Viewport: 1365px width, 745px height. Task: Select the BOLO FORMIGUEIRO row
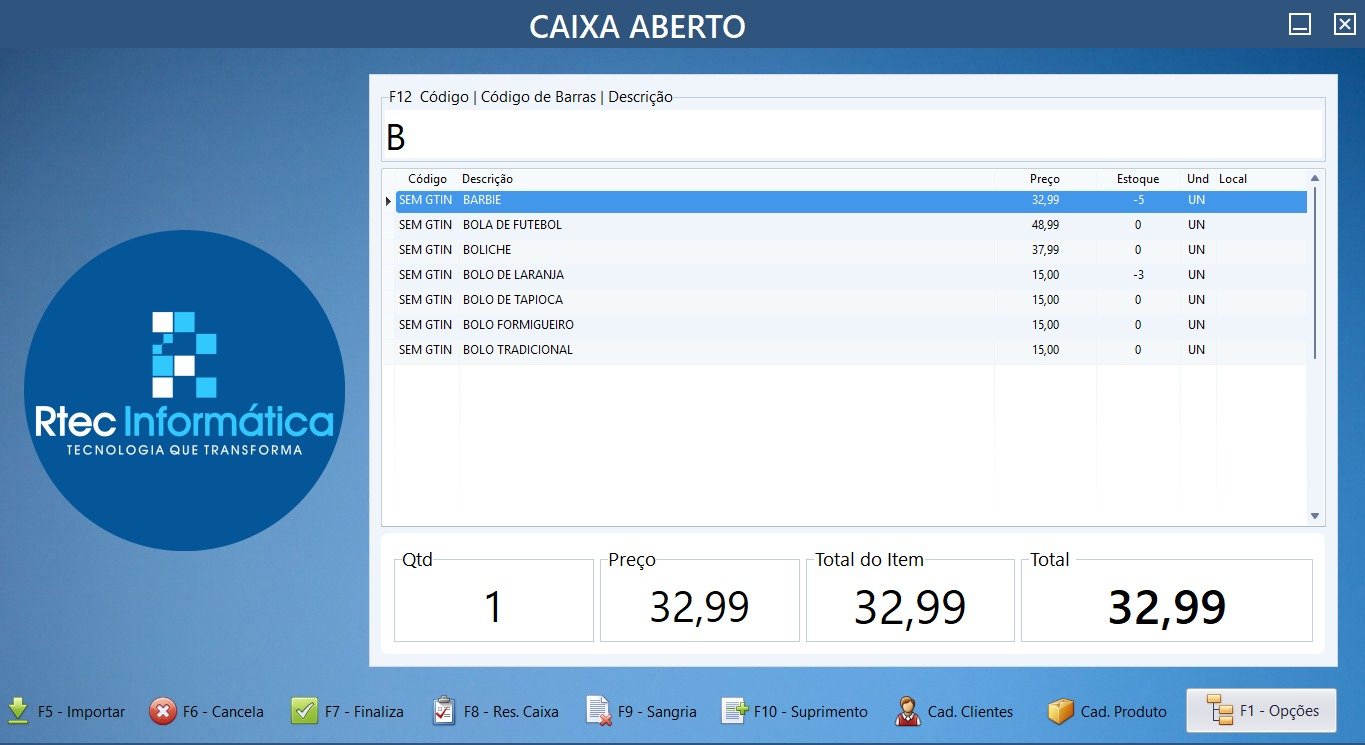600,324
